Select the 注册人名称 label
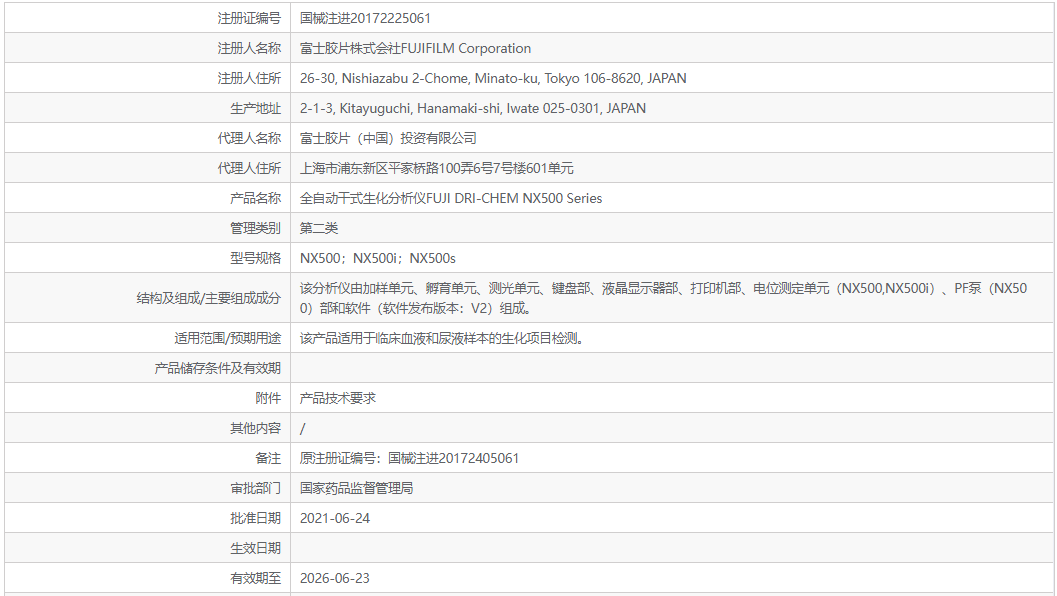 click(249, 49)
